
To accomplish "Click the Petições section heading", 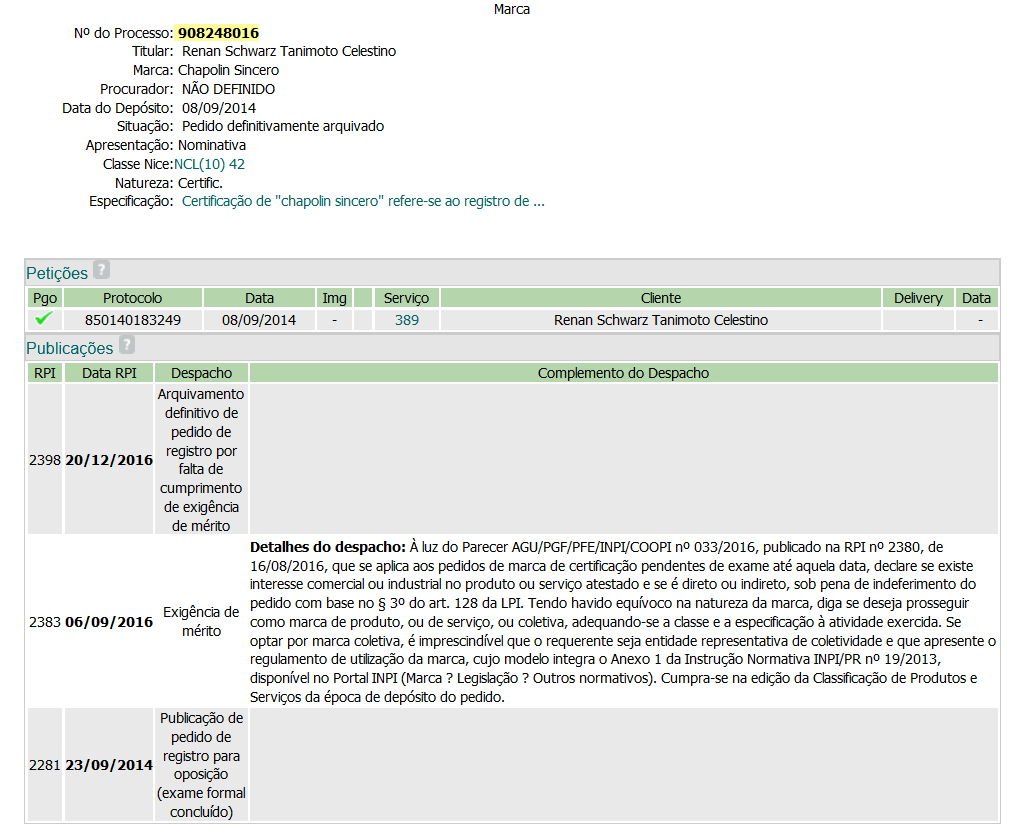I will (57, 273).
